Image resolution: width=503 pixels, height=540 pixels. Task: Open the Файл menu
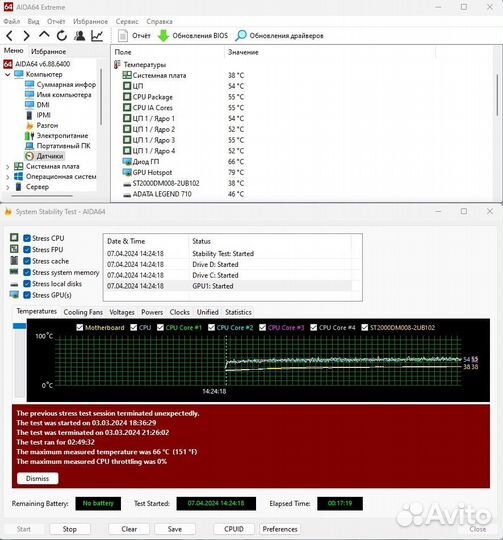pos(12,21)
